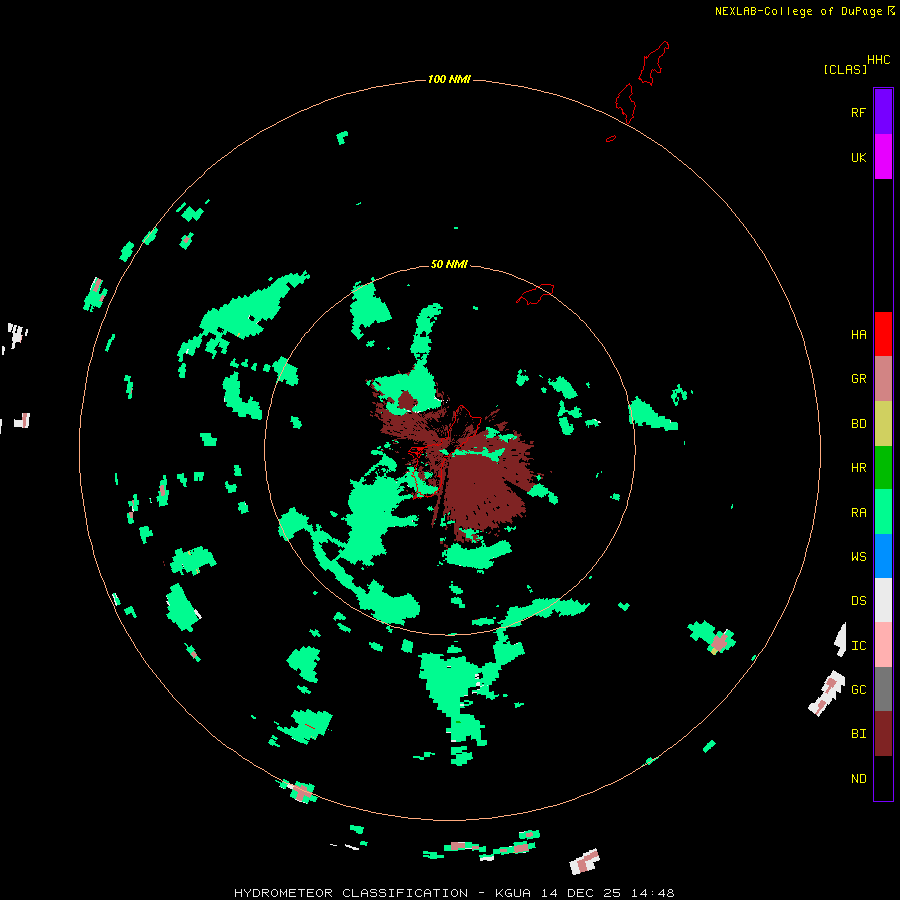This screenshot has width=900, height=900.
Task: Click the UK legend label
Action: [858, 157]
